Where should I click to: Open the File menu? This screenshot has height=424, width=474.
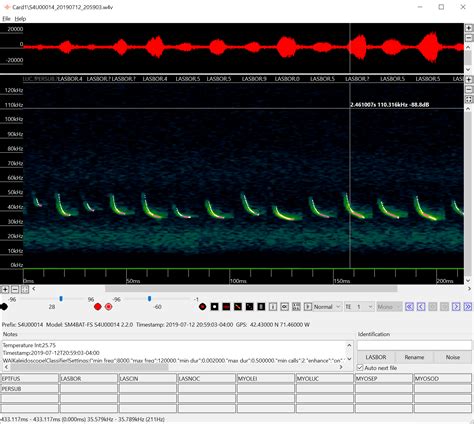[x=6, y=19]
